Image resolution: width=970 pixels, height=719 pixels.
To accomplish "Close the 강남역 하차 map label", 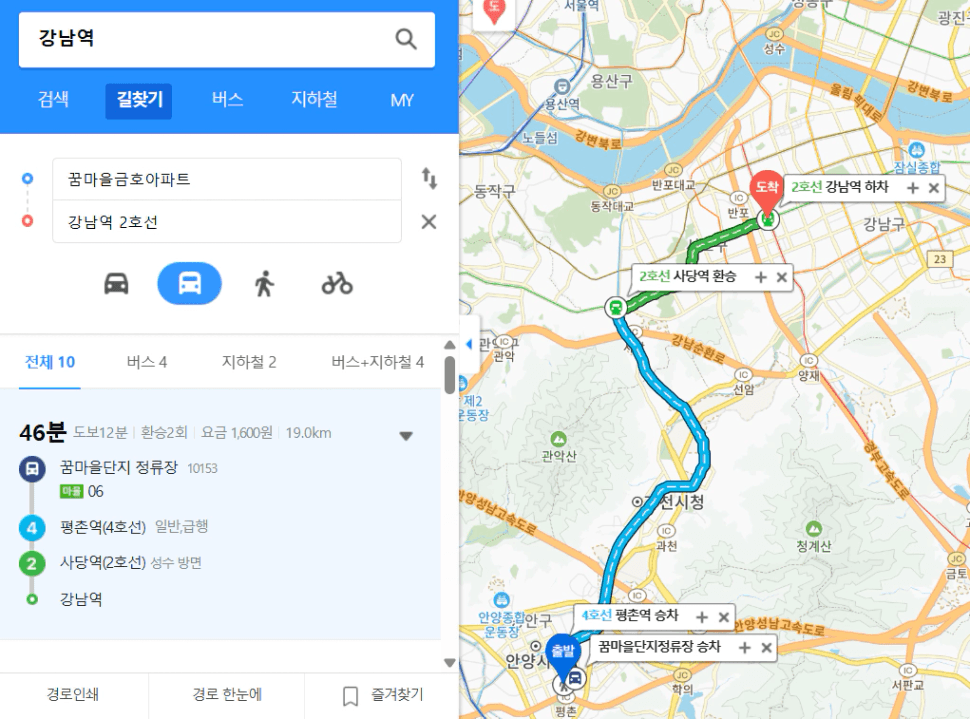I will 934,187.
